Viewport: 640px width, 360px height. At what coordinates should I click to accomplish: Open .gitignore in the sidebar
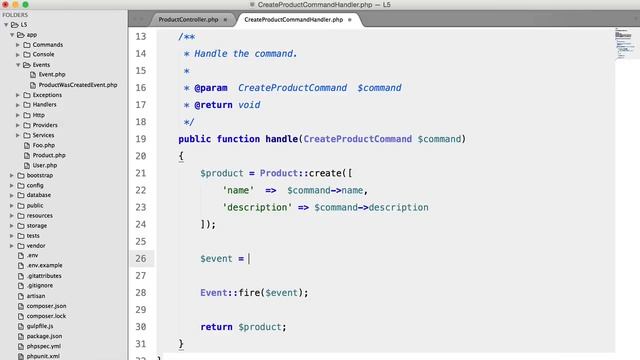pyautogui.click(x=40, y=286)
